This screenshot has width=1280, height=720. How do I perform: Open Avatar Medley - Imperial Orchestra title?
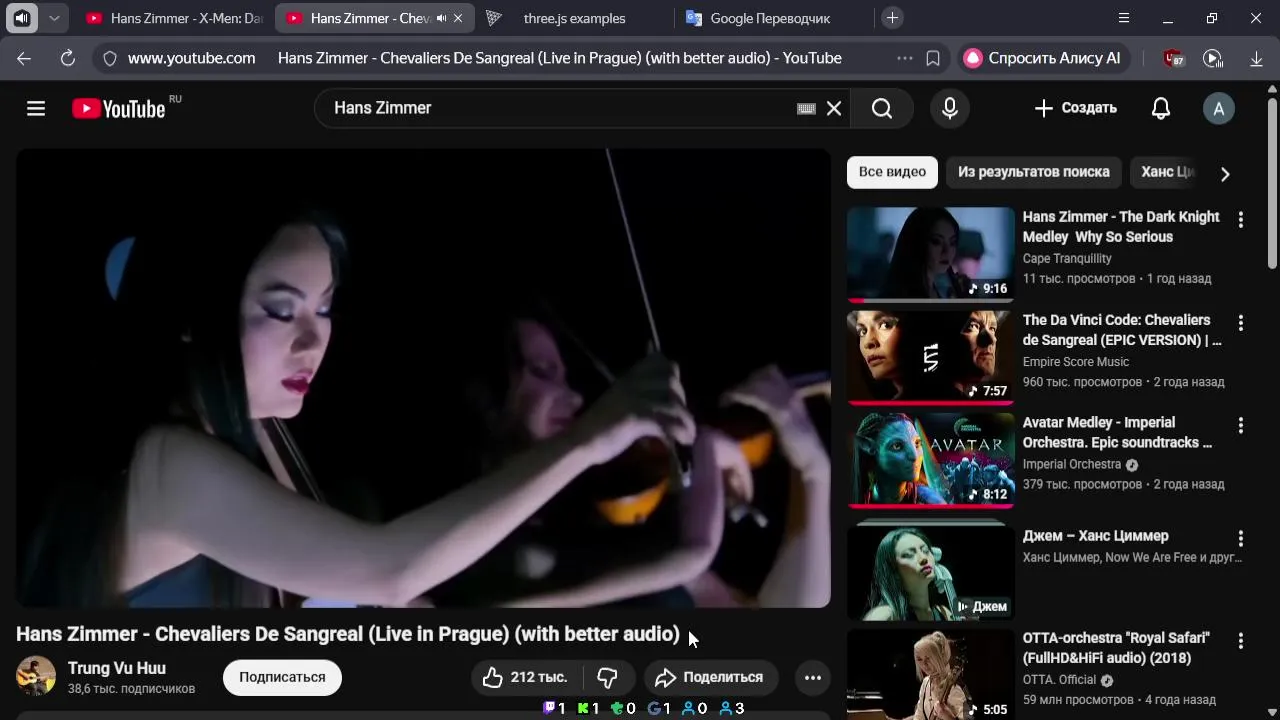pos(1118,432)
